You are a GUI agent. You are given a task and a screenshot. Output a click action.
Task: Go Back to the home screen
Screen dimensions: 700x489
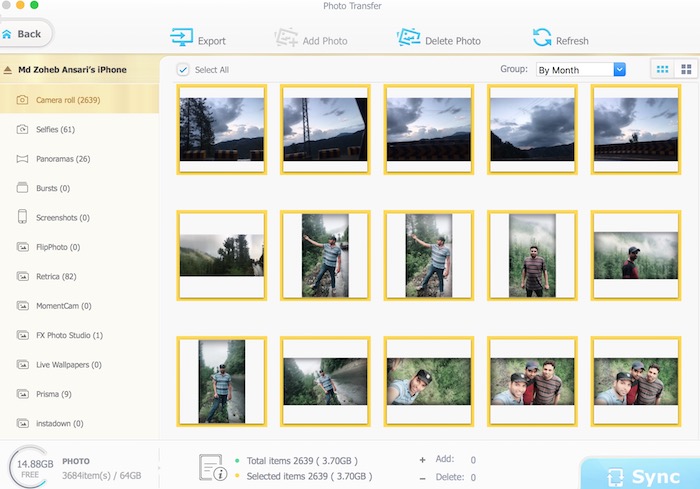[x=26, y=34]
